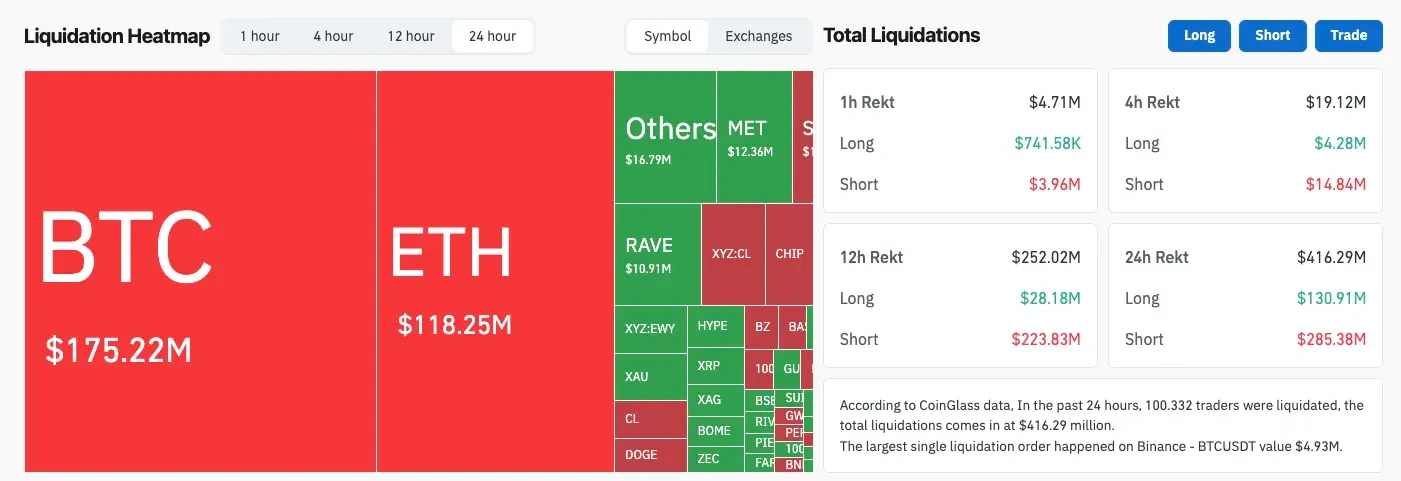This screenshot has height=481, width=1401.
Task: Click the 24h Rekt summary card
Action: 1245,297
